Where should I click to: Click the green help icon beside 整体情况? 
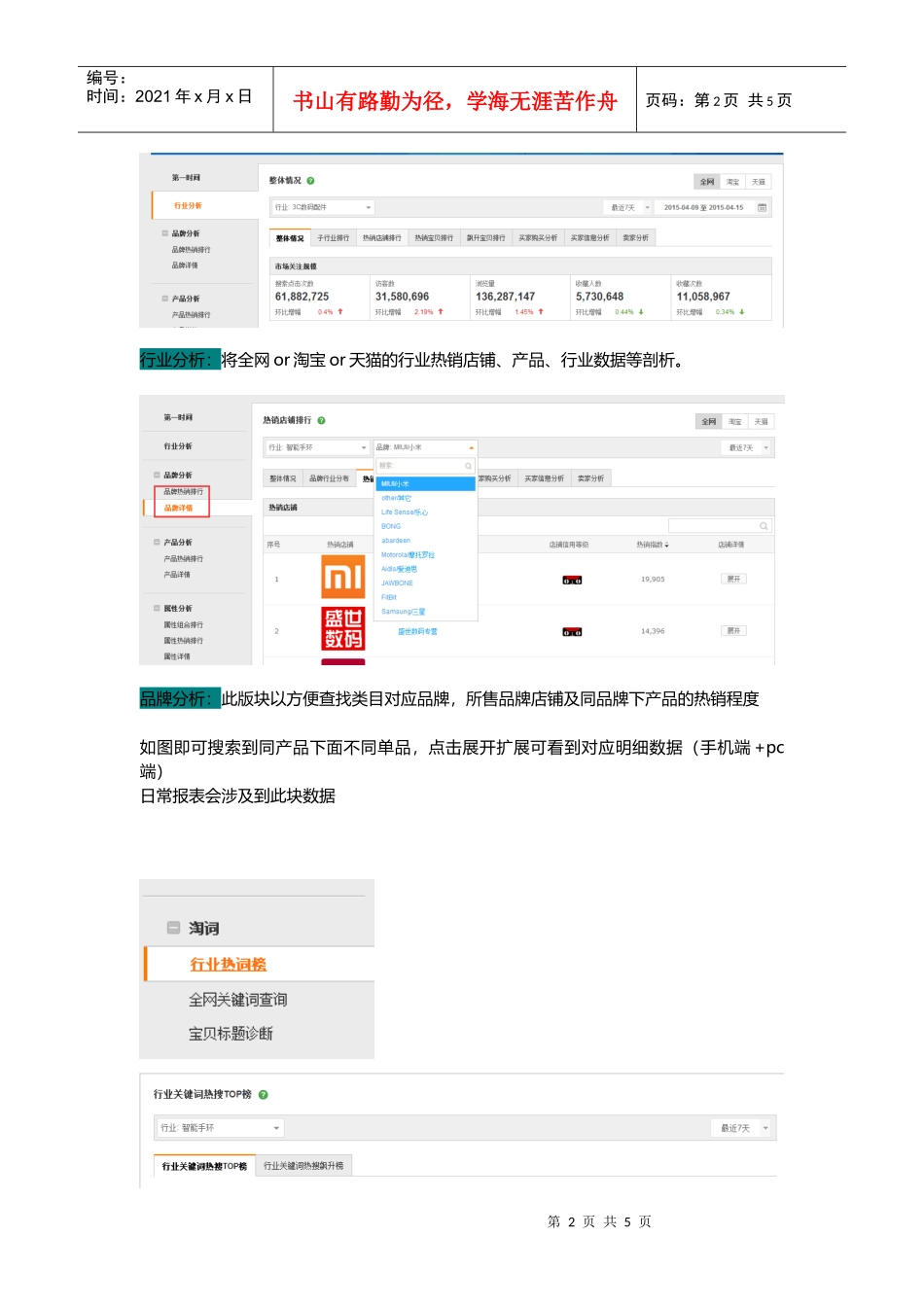tap(310, 181)
